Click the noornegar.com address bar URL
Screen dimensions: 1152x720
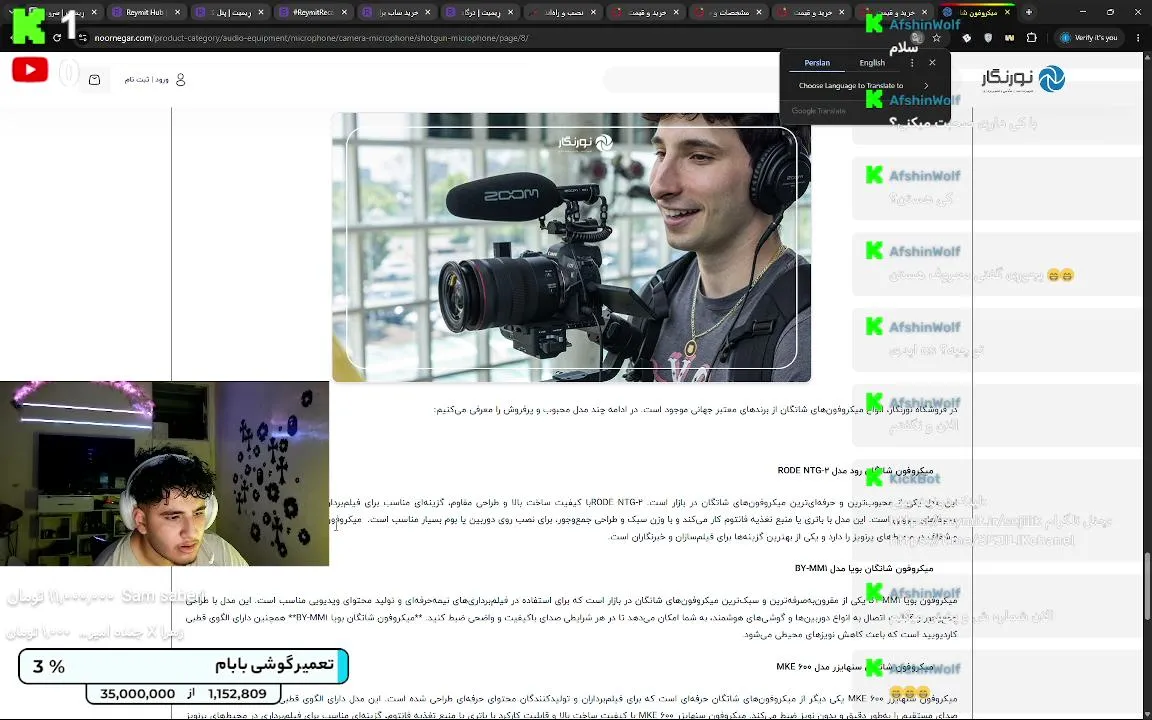point(312,37)
